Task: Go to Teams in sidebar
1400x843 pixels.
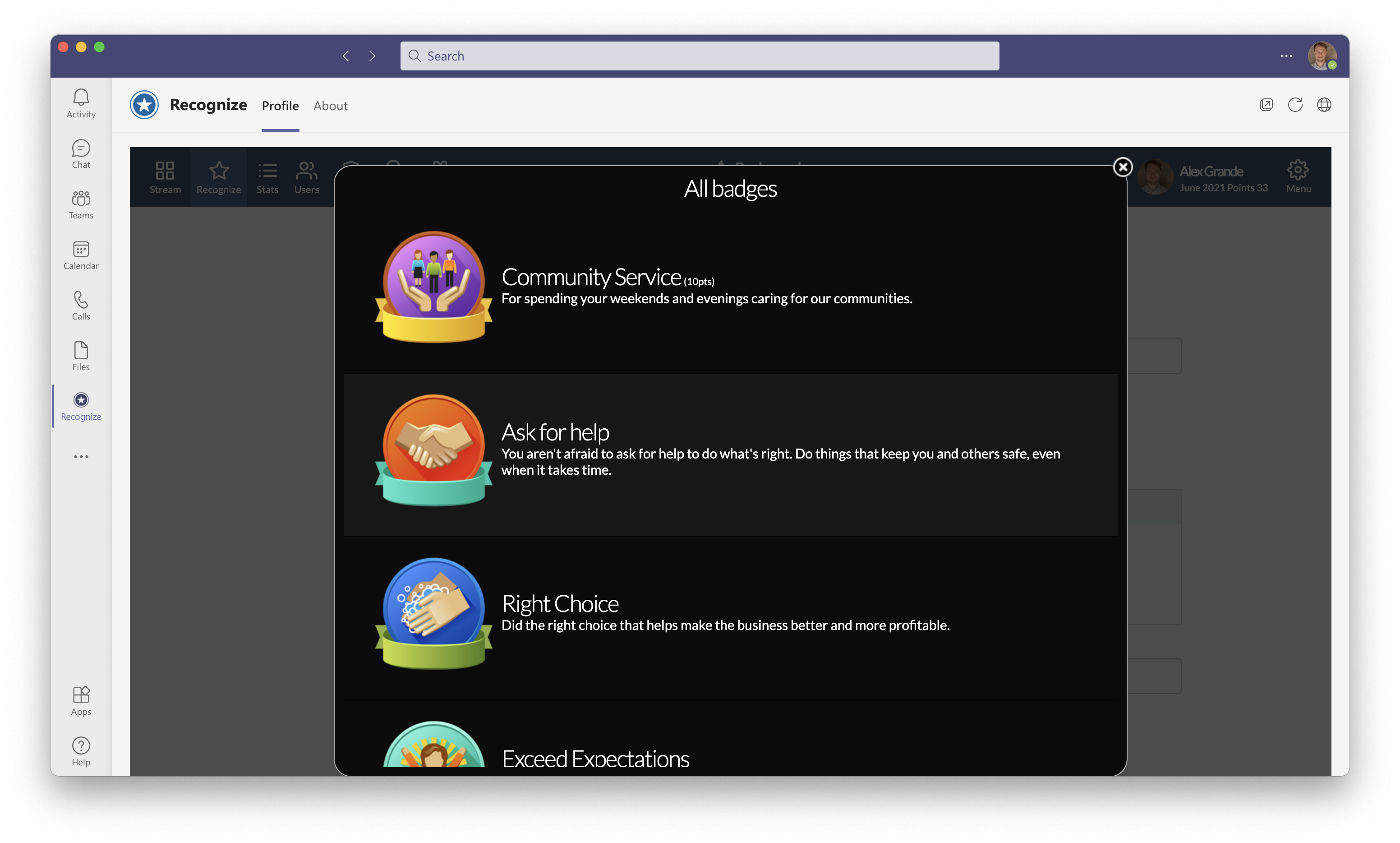Action: [81, 204]
